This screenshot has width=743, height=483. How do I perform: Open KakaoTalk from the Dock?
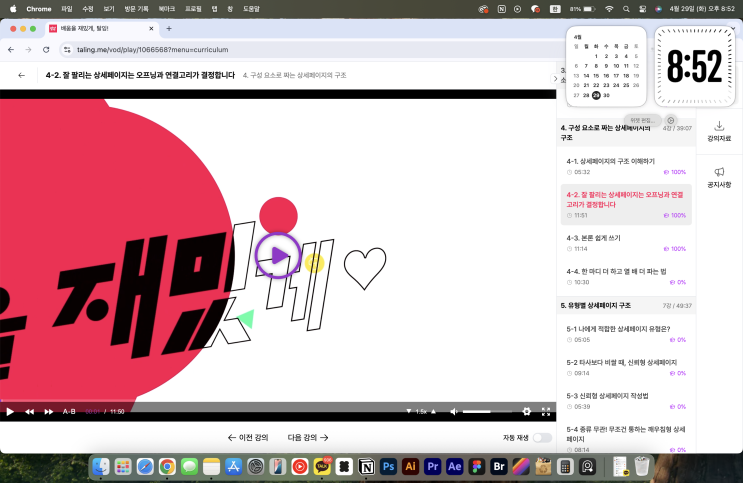(322, 467)
